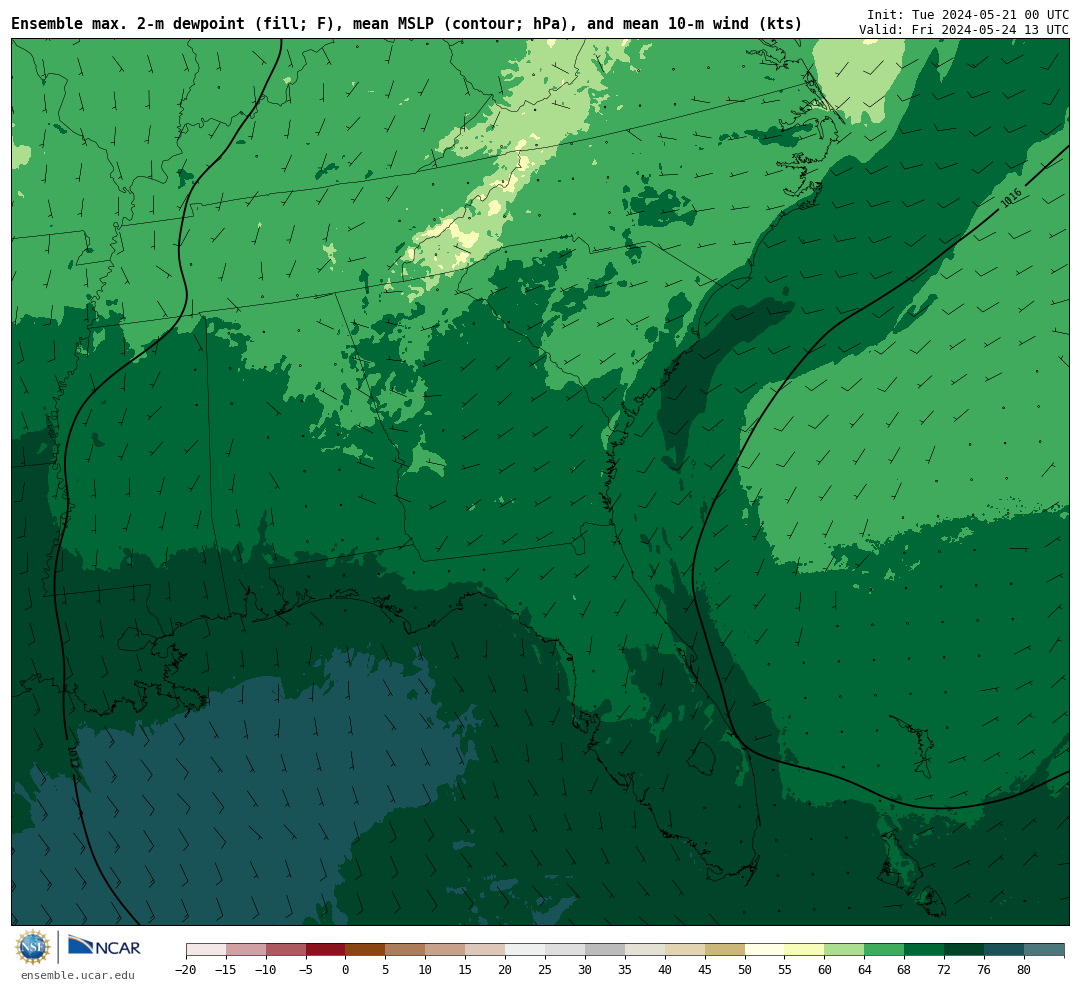This screenshot has height=988, width=1080.
Task: Click the pale yellow swatch between 50 and 55
Action: click(765, 949)
